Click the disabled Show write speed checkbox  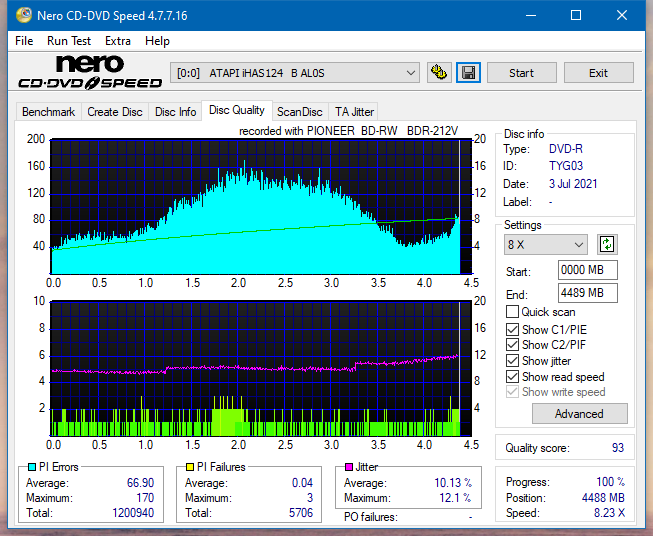pos(512,391)
